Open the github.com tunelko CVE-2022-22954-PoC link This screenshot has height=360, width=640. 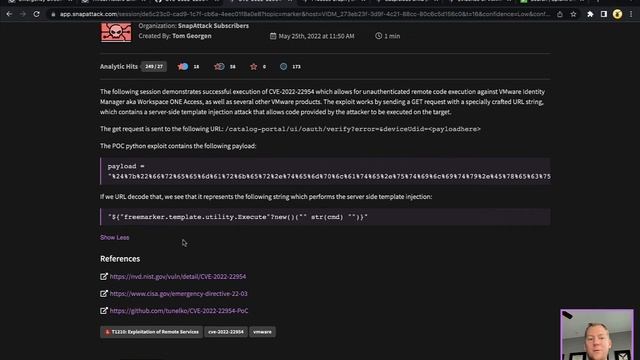click(179, 311)
